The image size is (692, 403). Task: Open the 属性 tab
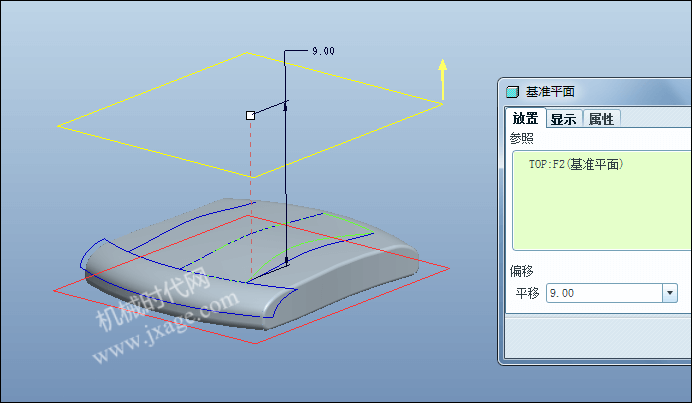(x=601, y=119)
